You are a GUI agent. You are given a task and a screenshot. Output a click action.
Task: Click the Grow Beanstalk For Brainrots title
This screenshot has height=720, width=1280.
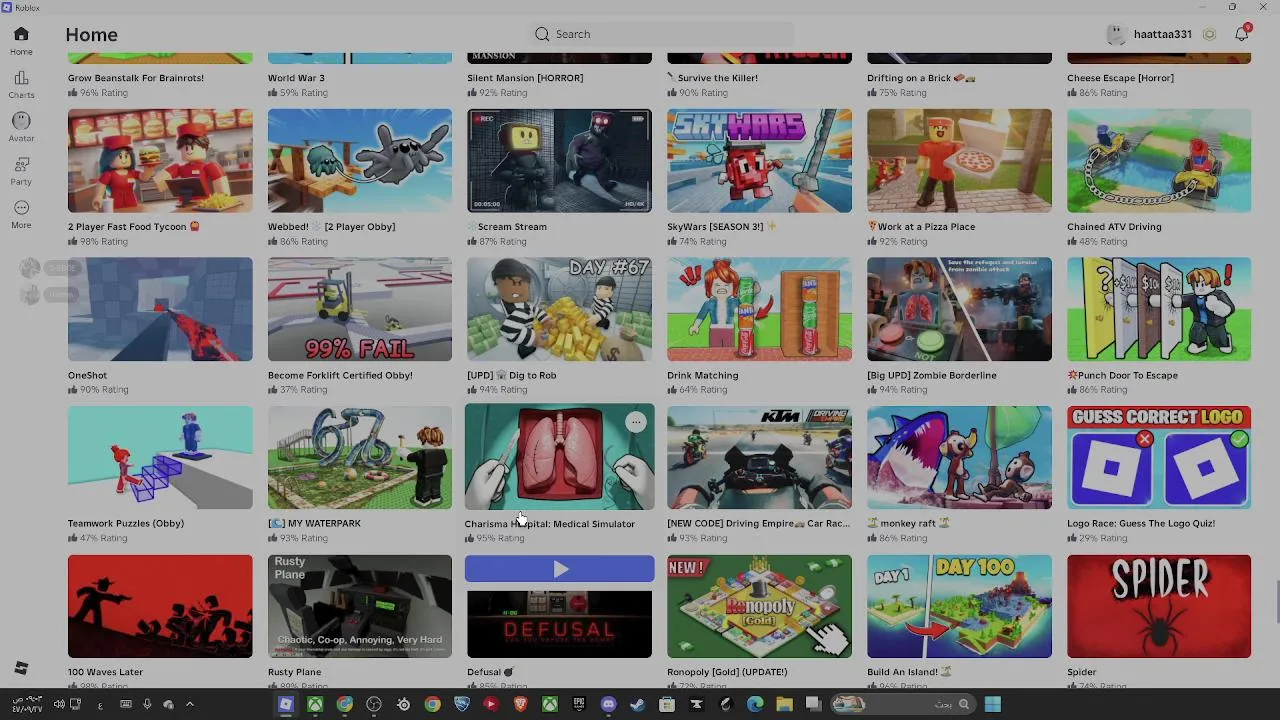pos(136,78)
